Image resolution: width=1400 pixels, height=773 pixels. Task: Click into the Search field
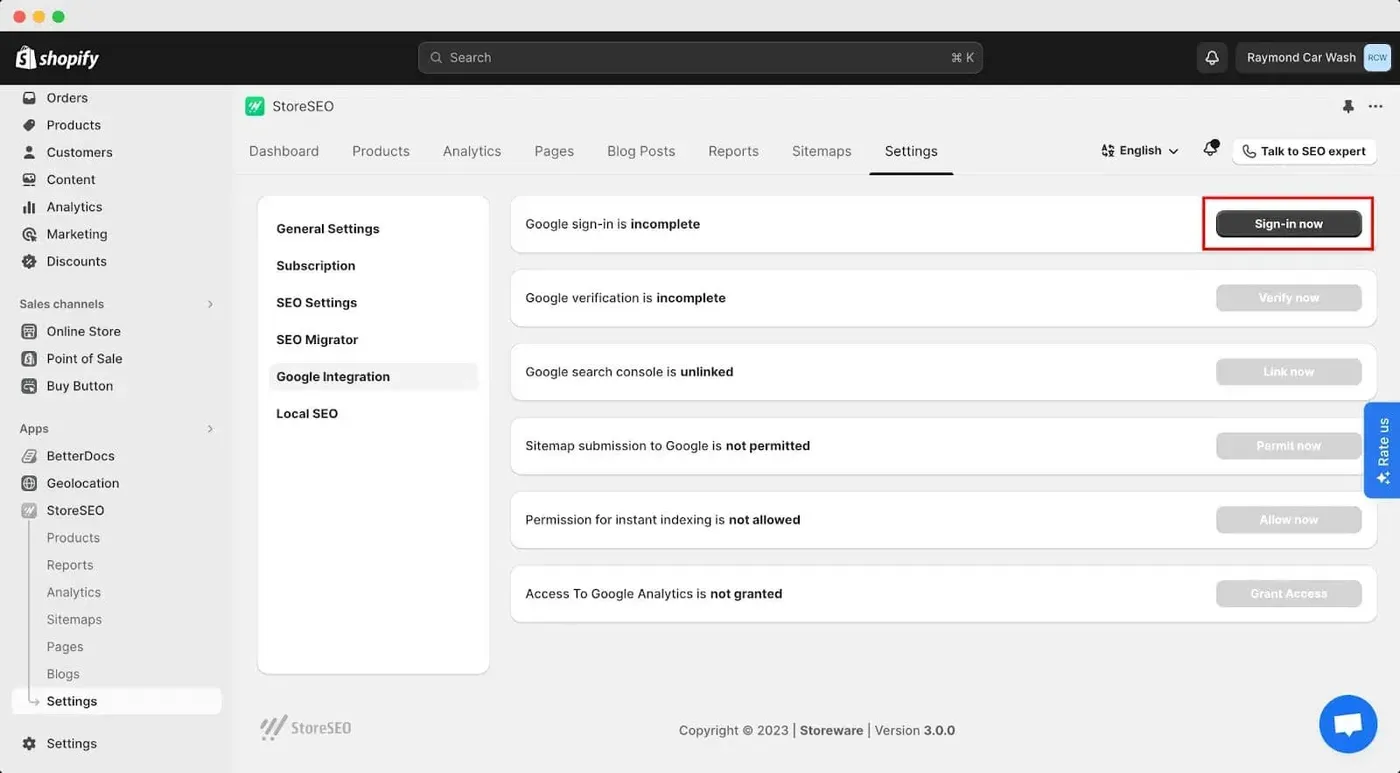click(700, 58)
